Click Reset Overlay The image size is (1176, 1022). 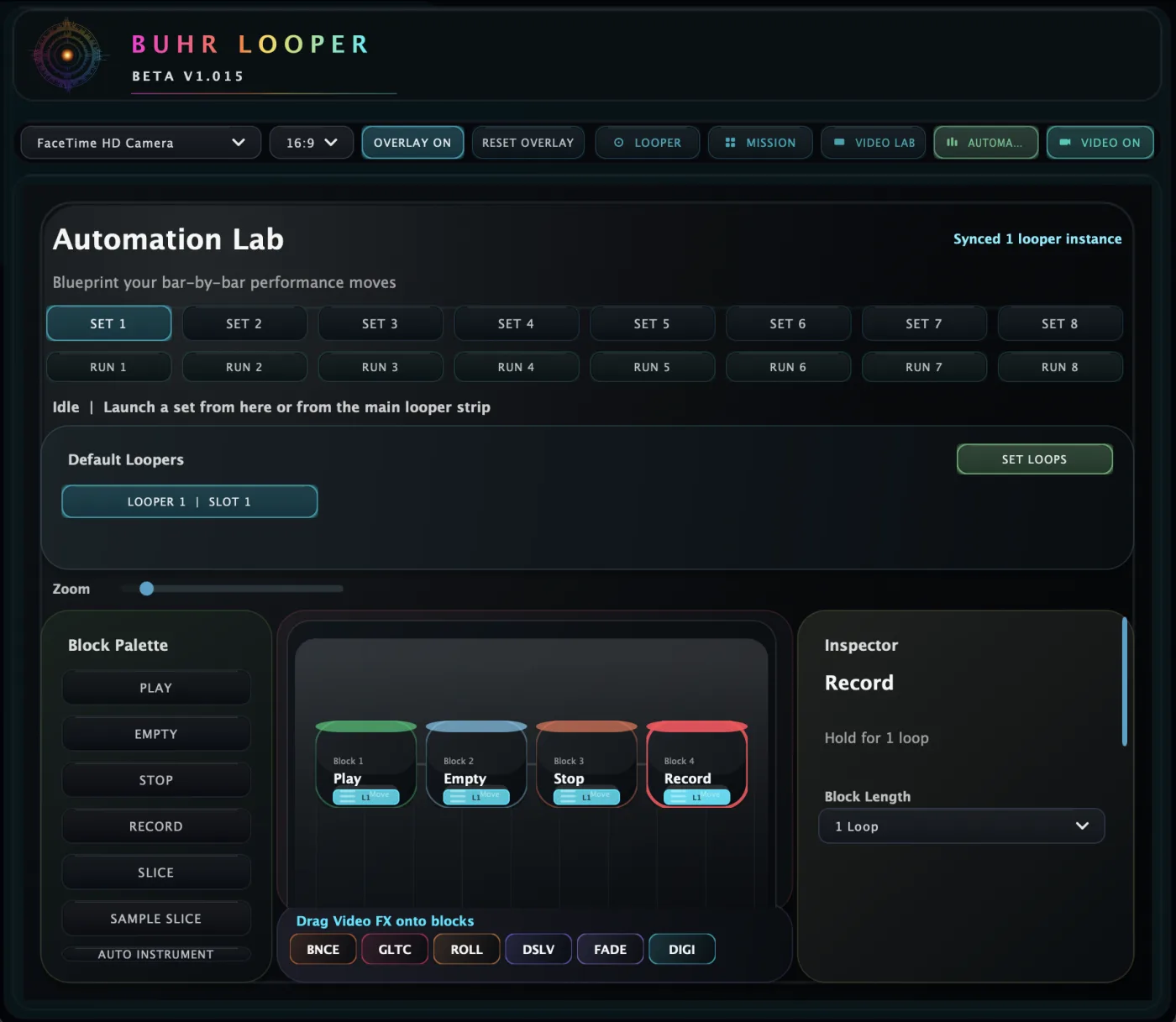pos(528,143)
